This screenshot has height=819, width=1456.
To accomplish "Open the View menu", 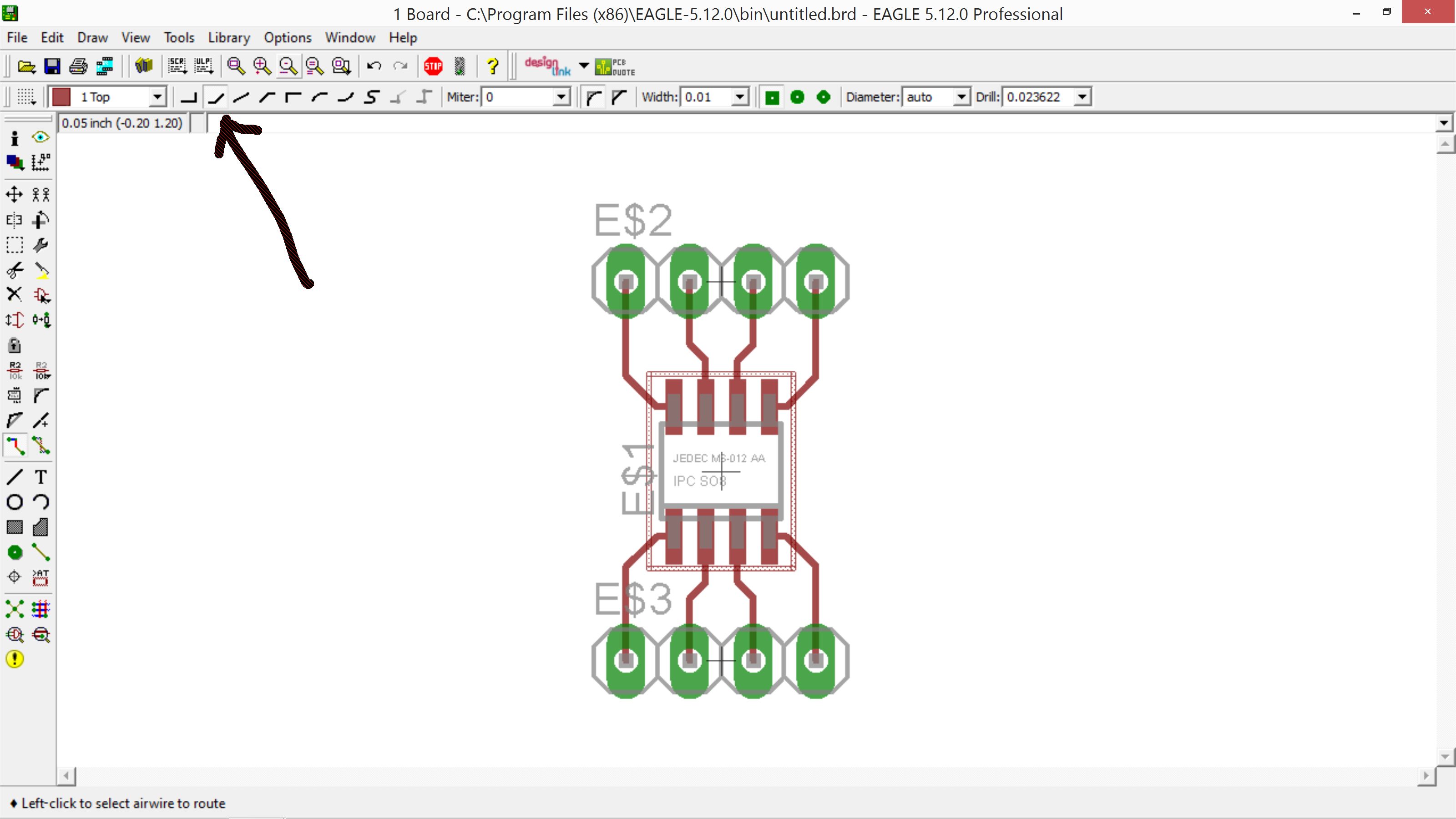I will (x=136, y=38).
